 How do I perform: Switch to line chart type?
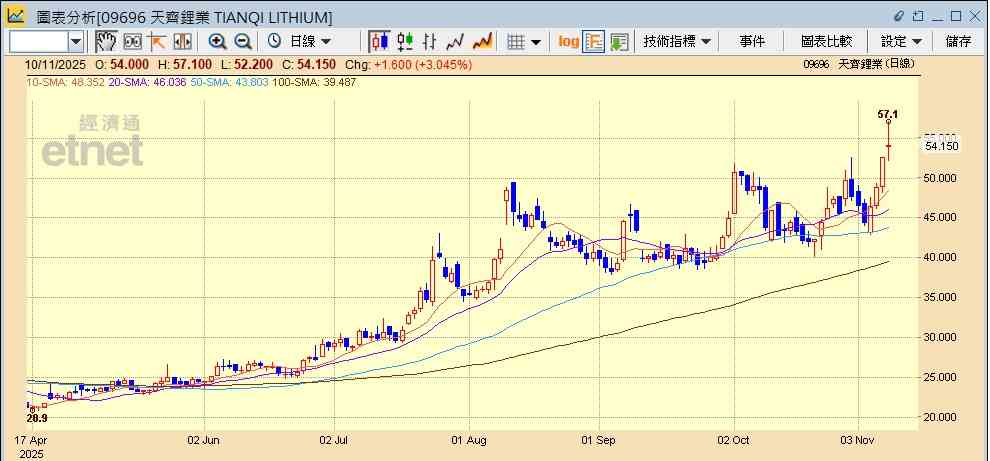[x=456, y=41]
